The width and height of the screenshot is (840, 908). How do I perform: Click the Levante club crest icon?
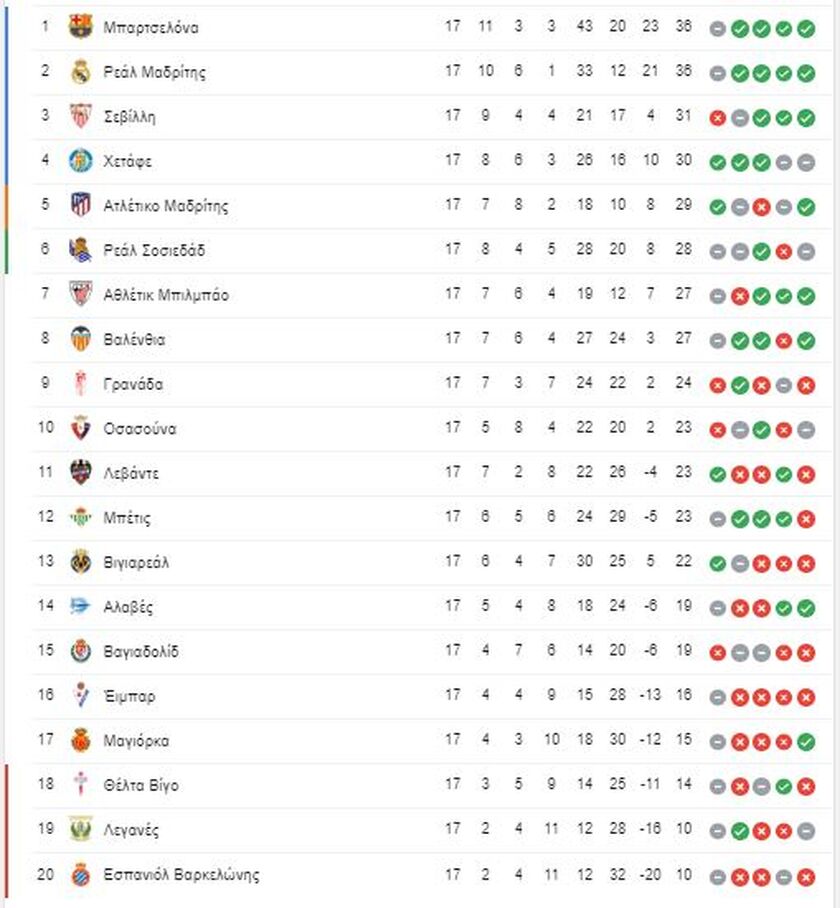coord(80,473)
